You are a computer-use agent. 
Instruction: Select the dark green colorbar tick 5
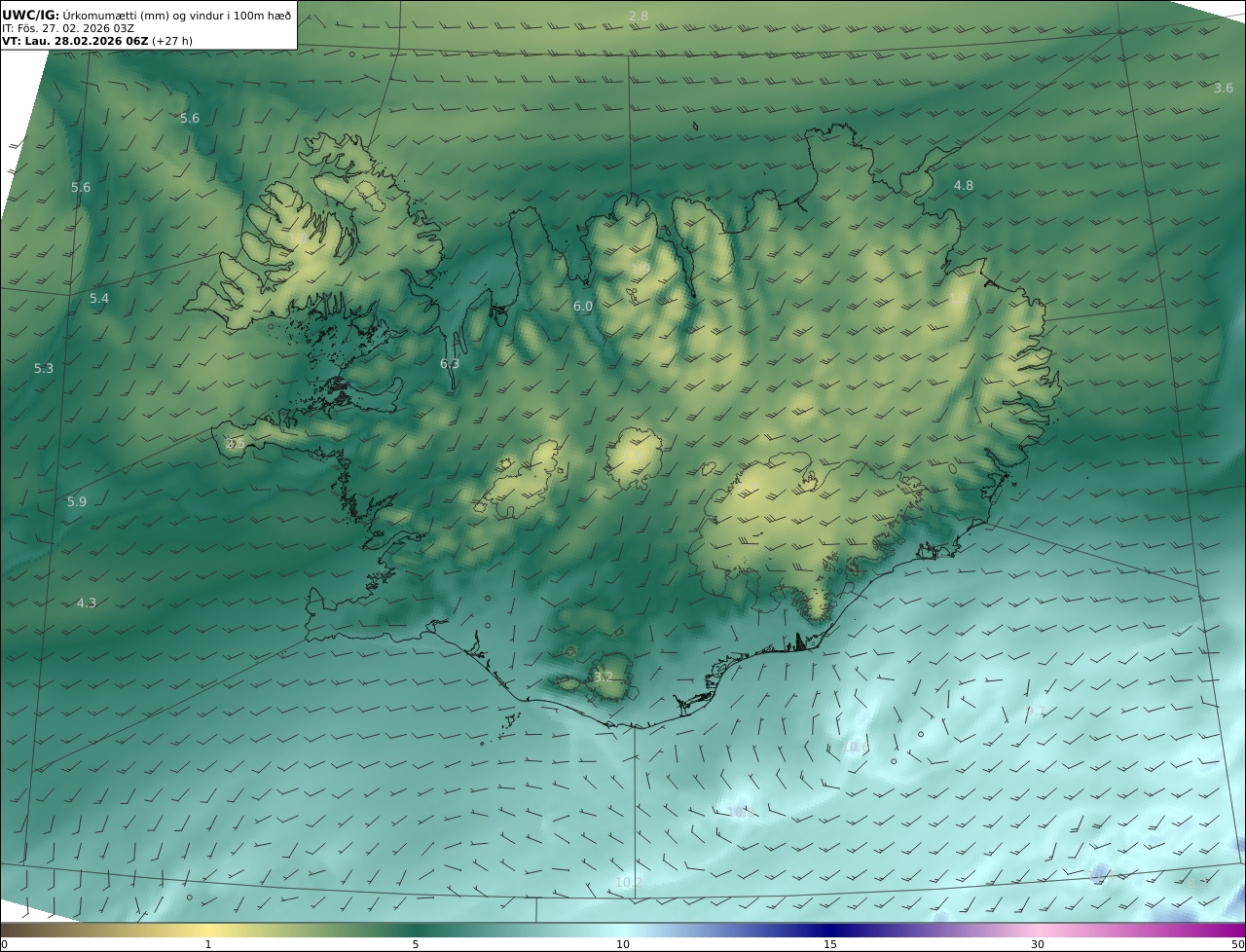click(x=416, y=931)
